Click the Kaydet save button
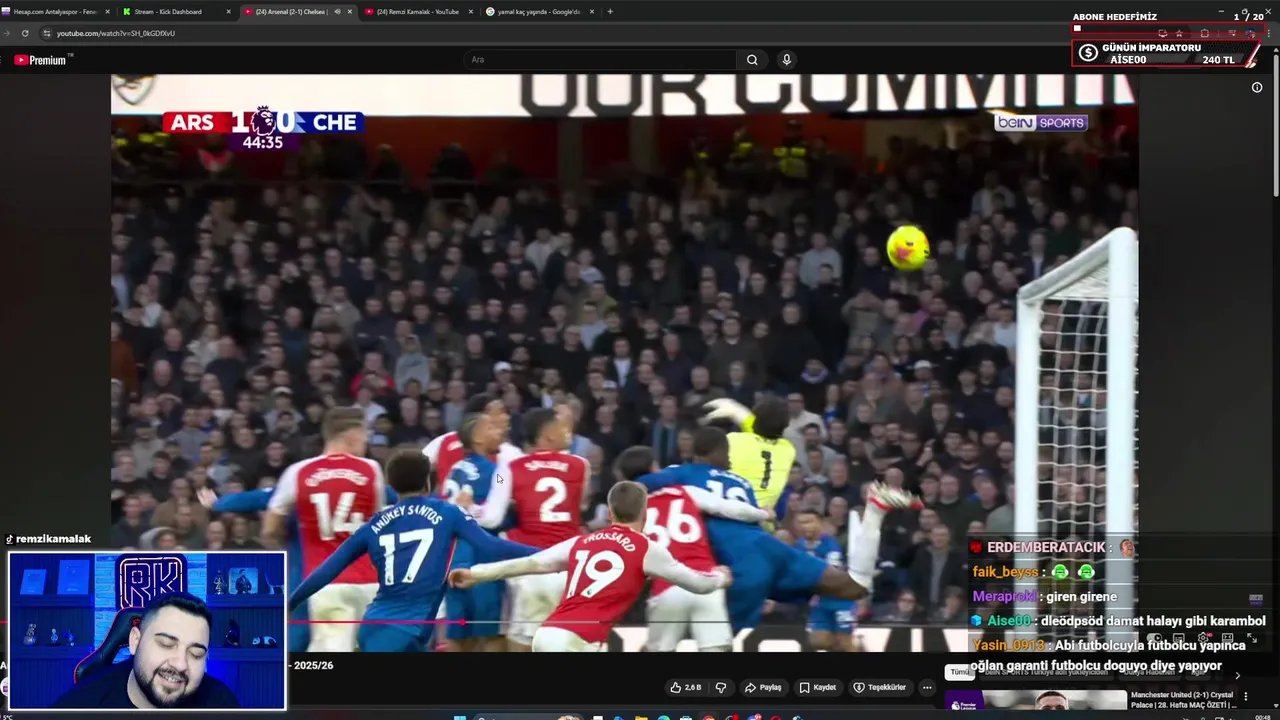Image resolution: width=1280 pixels, height=720 pixels. point(818,688)
